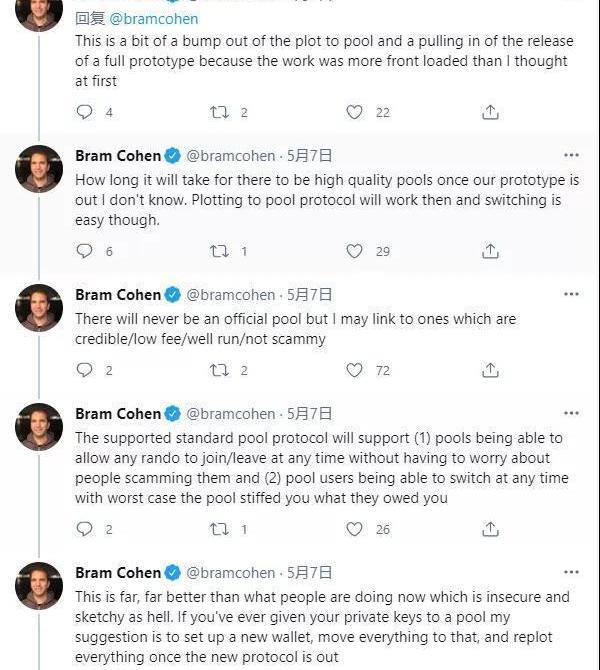Open more options on "official pool" tweet
The image size is (600, 670).
pos(571,294)
